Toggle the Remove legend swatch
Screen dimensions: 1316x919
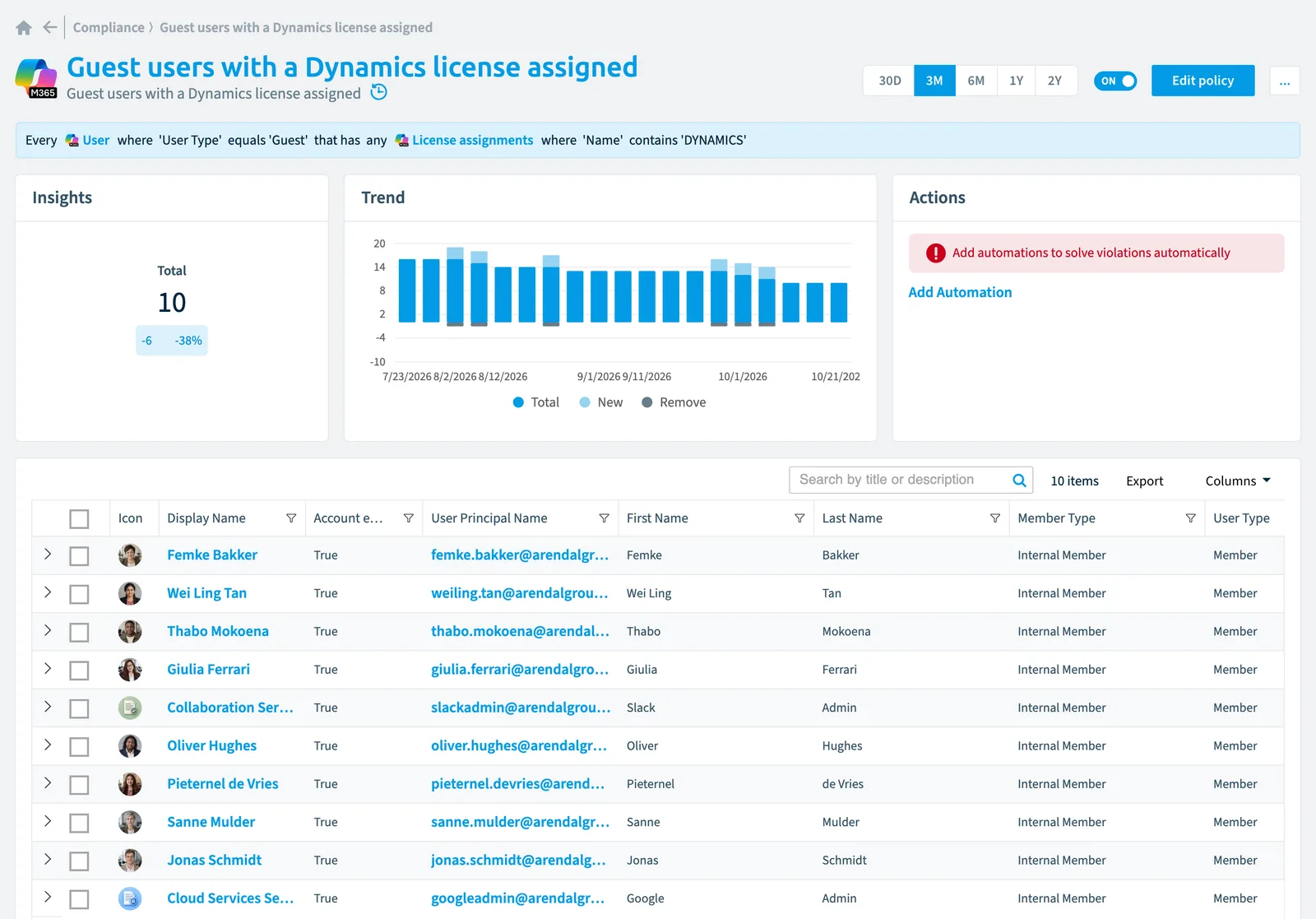coord(647,402)
